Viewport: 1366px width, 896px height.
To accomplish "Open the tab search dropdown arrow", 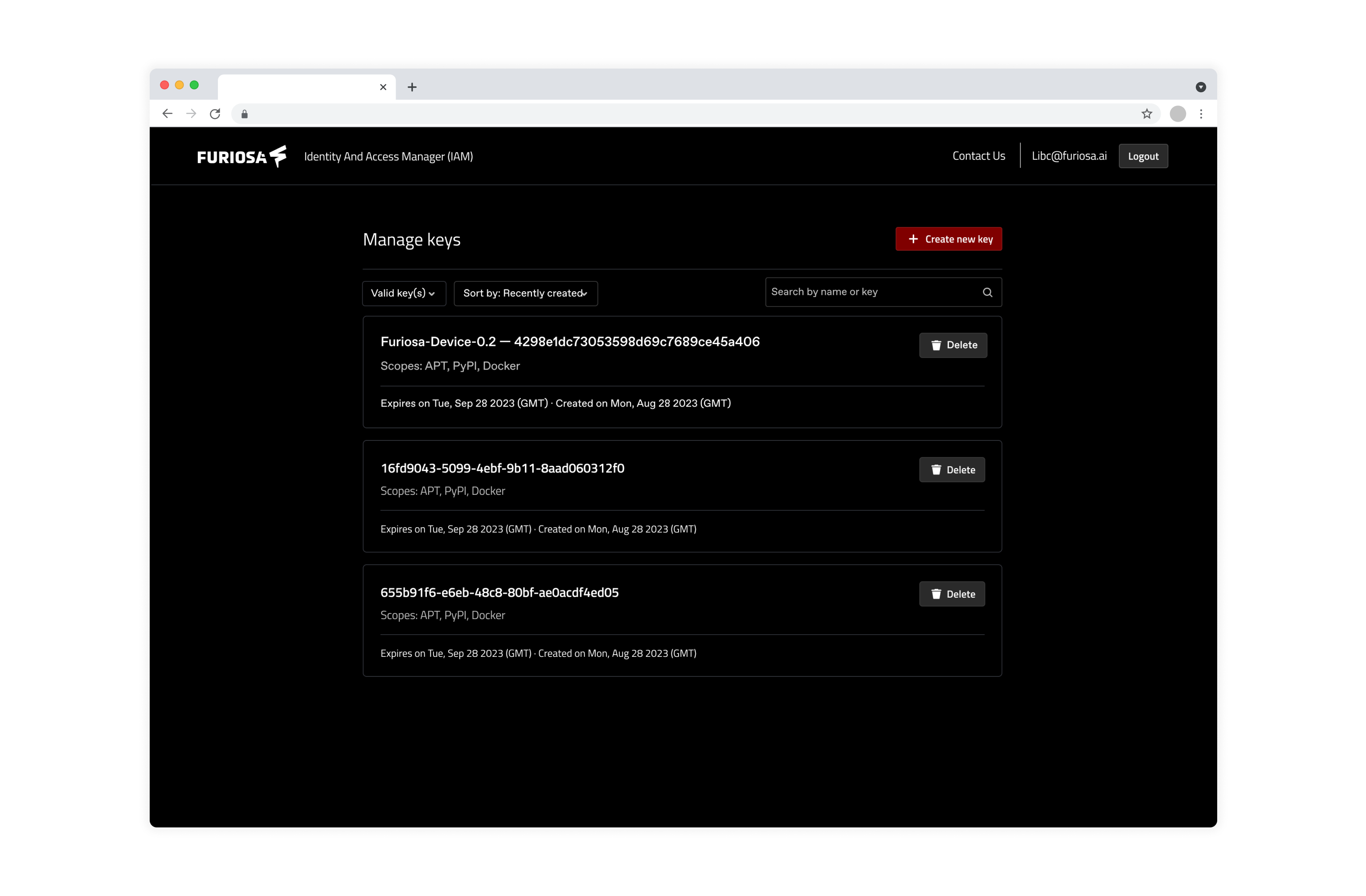I will (1200, 87).
